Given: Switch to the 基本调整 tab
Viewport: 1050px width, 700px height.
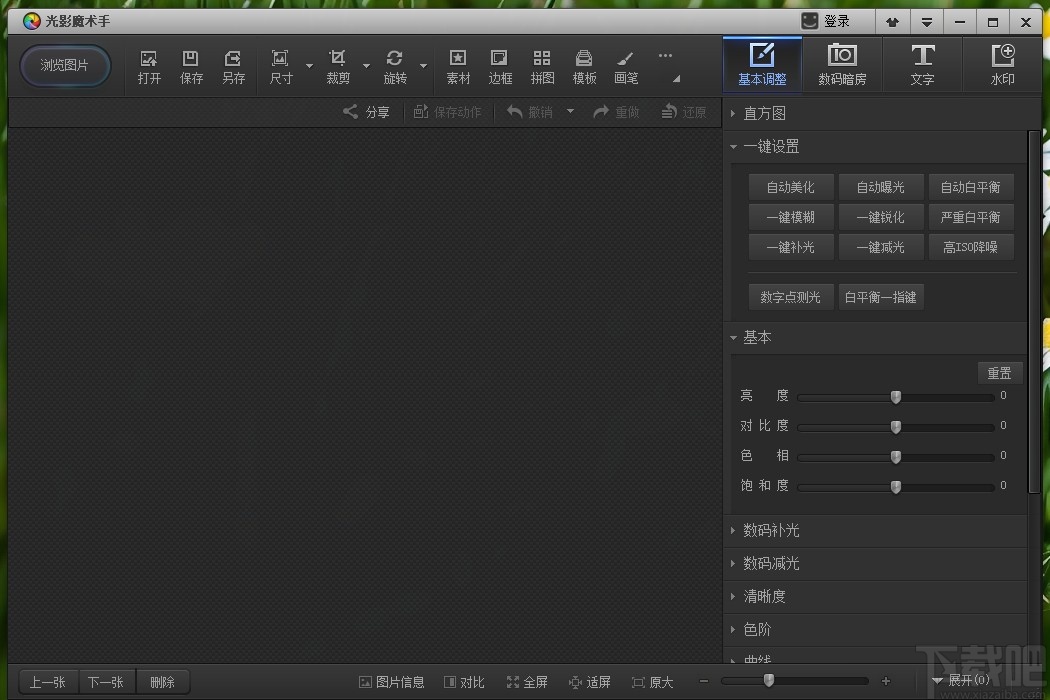Looking at the screenshot, I should [x=762, y=64].
